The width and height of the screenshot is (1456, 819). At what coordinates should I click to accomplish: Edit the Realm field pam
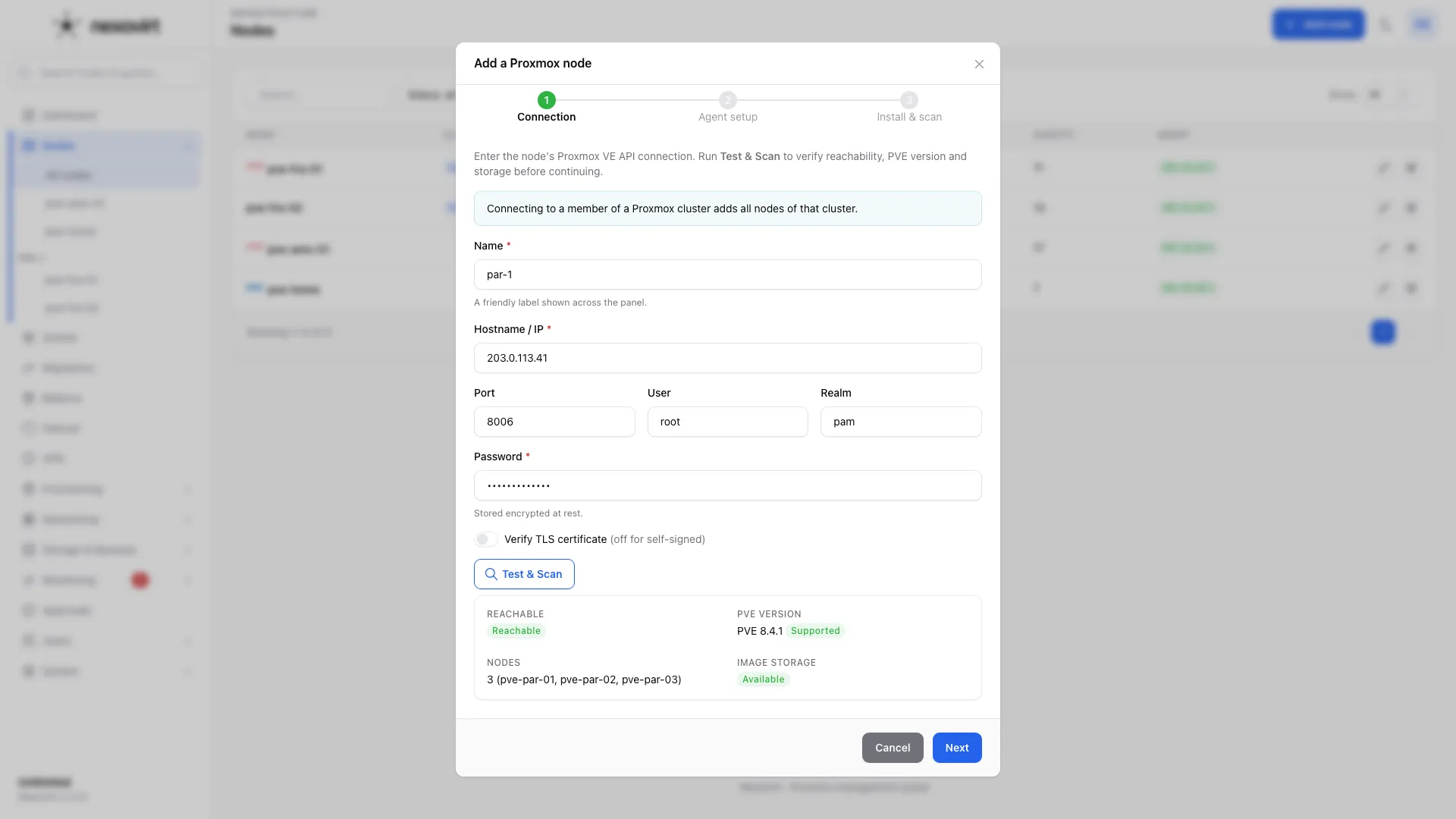pyautogui.click(x=901, y=422)
